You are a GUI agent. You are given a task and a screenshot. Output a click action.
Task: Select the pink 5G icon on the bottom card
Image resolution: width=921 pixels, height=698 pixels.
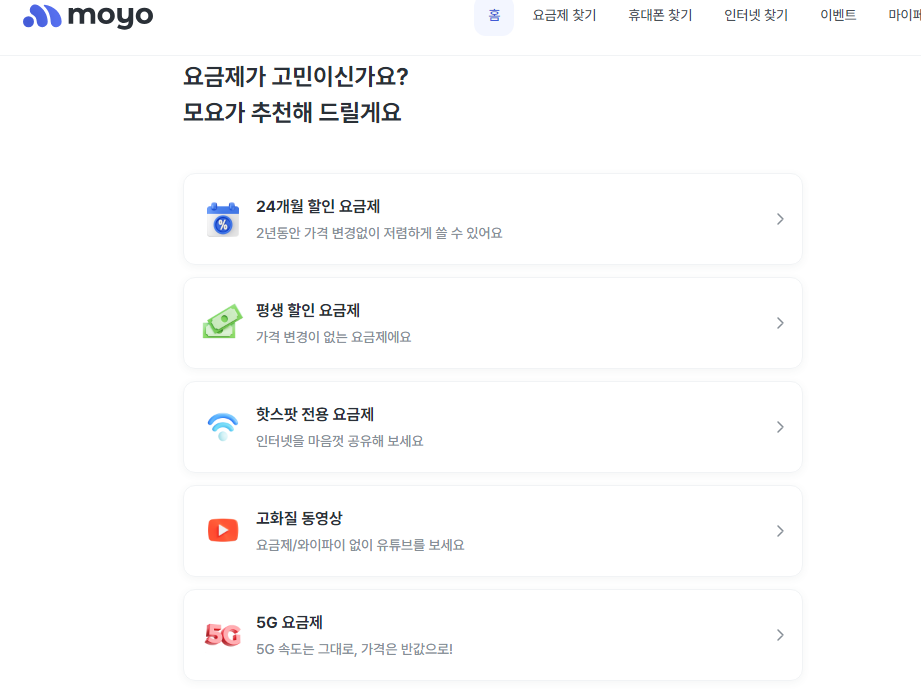click(x=223, y=634)
